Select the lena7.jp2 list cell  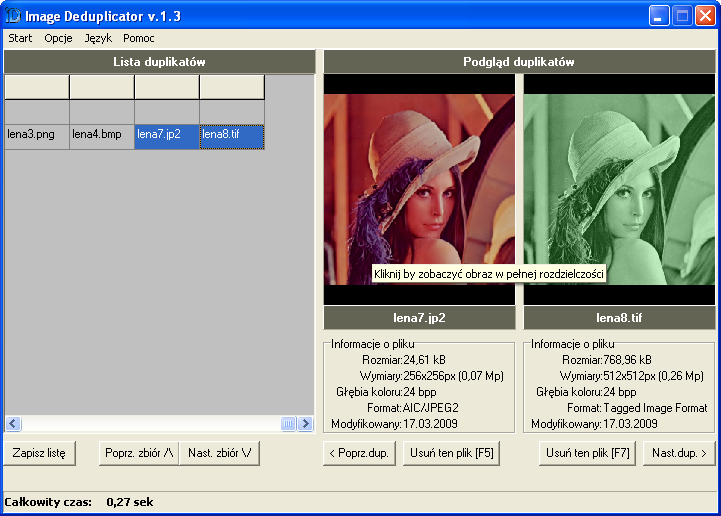[x=167, y=137]
